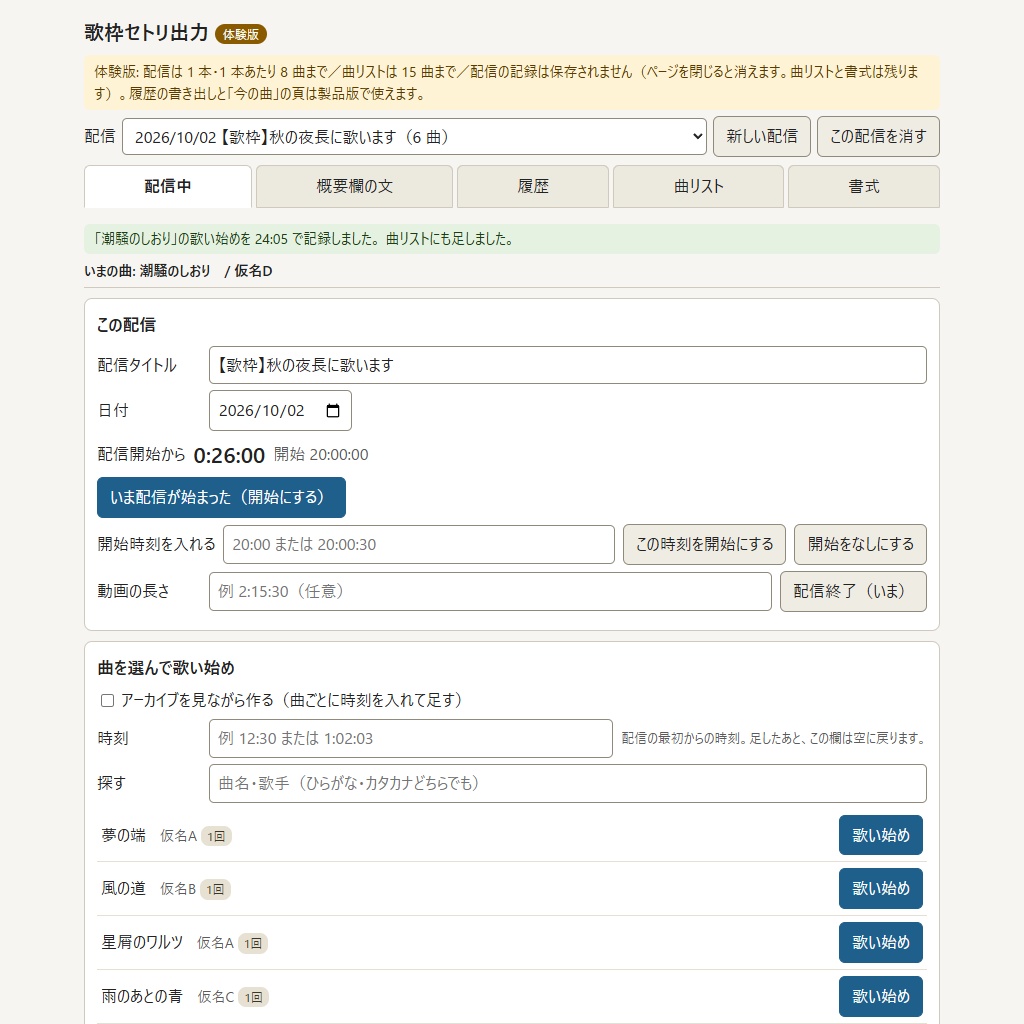Switch to the 配信中 tab
Viewport: 1024px width, 1024px height.
[x=168, y=187]
